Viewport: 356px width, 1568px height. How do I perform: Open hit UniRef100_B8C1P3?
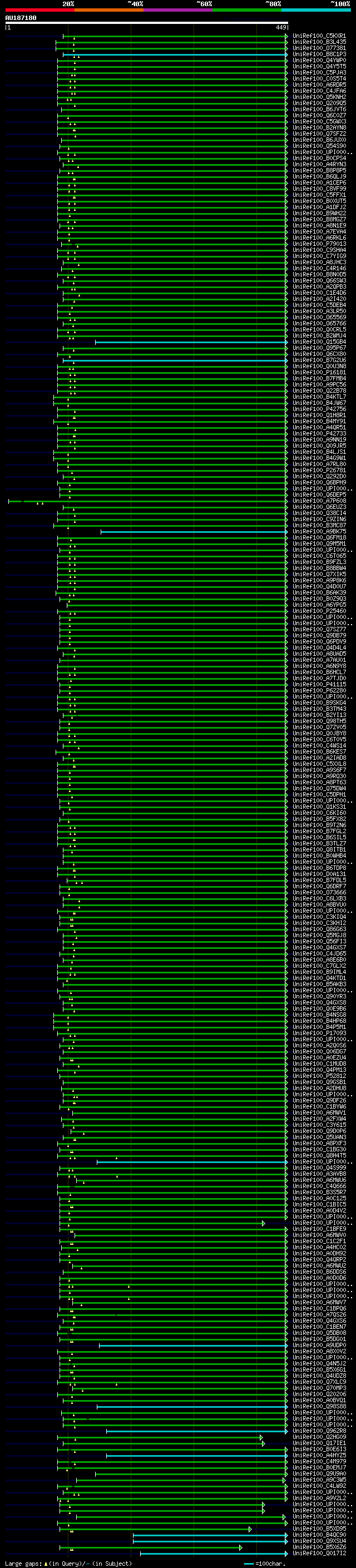tap(319, 54)
